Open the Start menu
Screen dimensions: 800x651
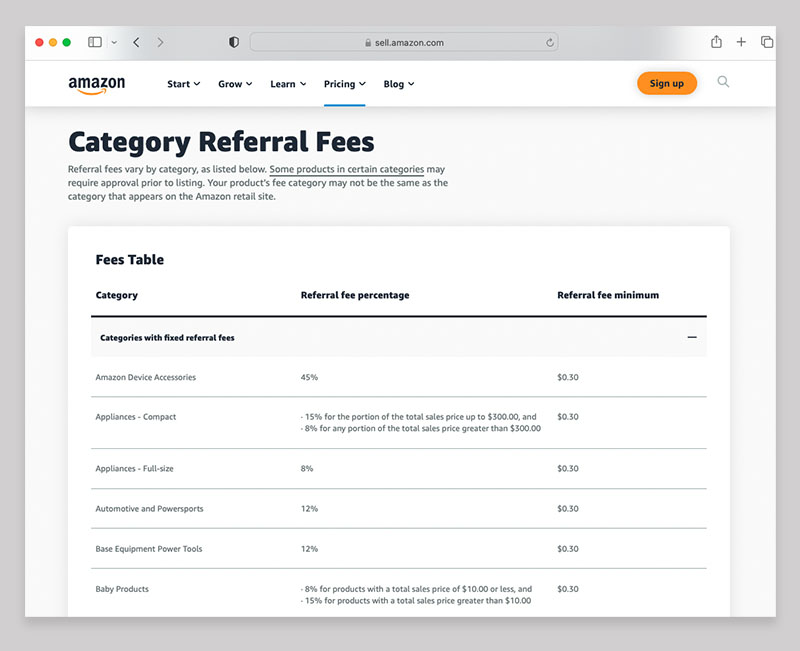pos(184,84)
